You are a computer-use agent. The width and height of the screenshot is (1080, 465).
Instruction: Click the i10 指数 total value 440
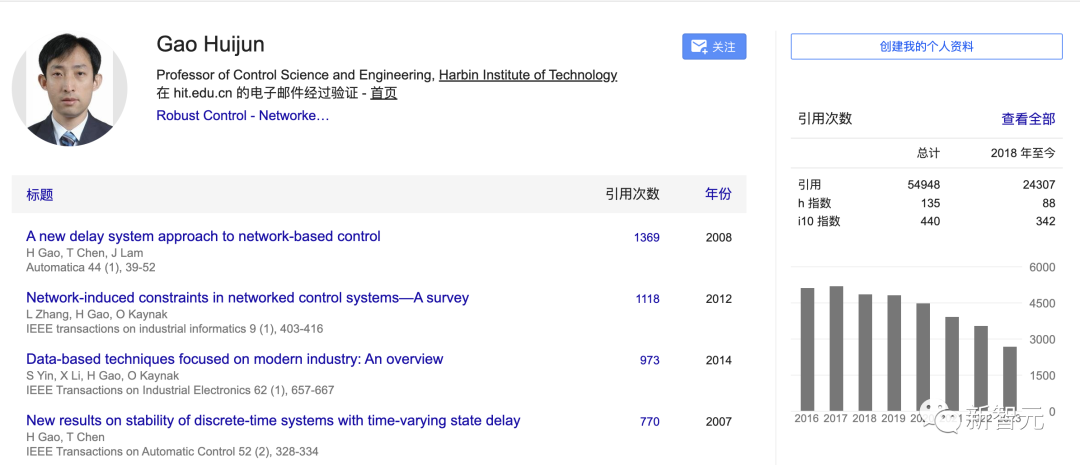pyautogui.click(x=931, y=222)
